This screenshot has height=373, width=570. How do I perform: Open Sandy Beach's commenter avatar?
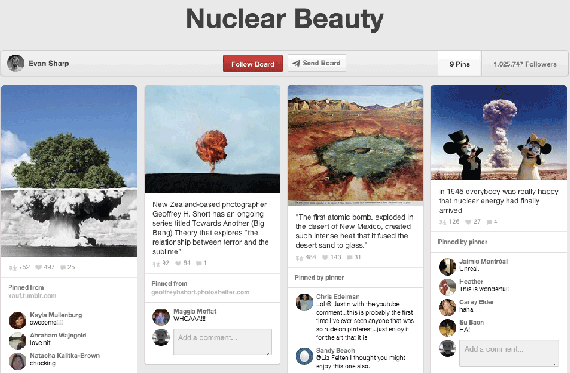coord(304,356)
